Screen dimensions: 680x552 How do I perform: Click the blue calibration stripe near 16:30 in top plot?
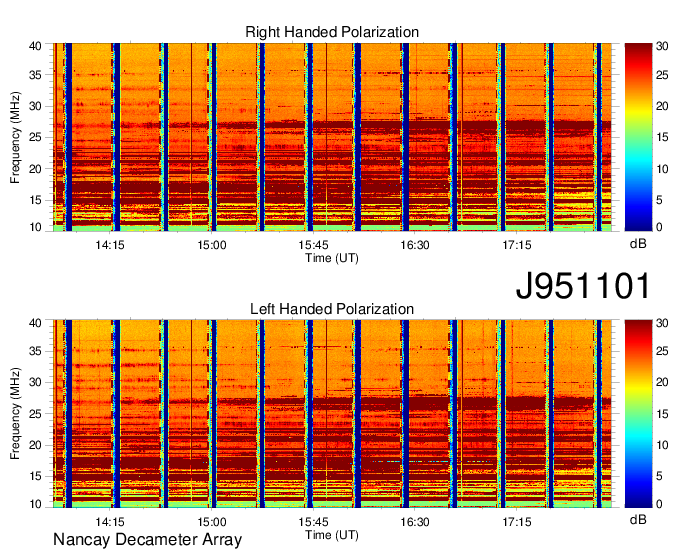click(405, 137)
